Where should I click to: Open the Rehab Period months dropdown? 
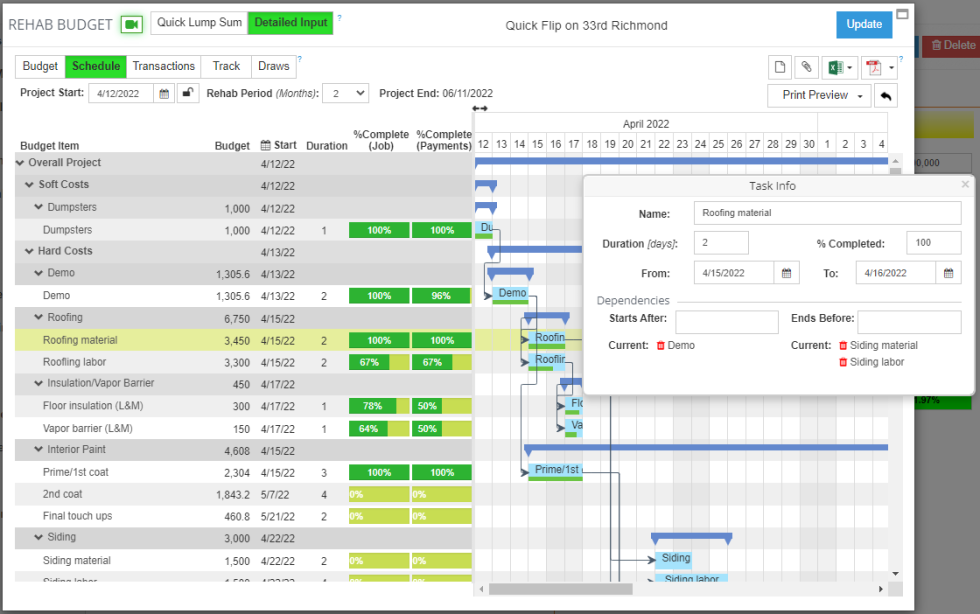(345, 91)
